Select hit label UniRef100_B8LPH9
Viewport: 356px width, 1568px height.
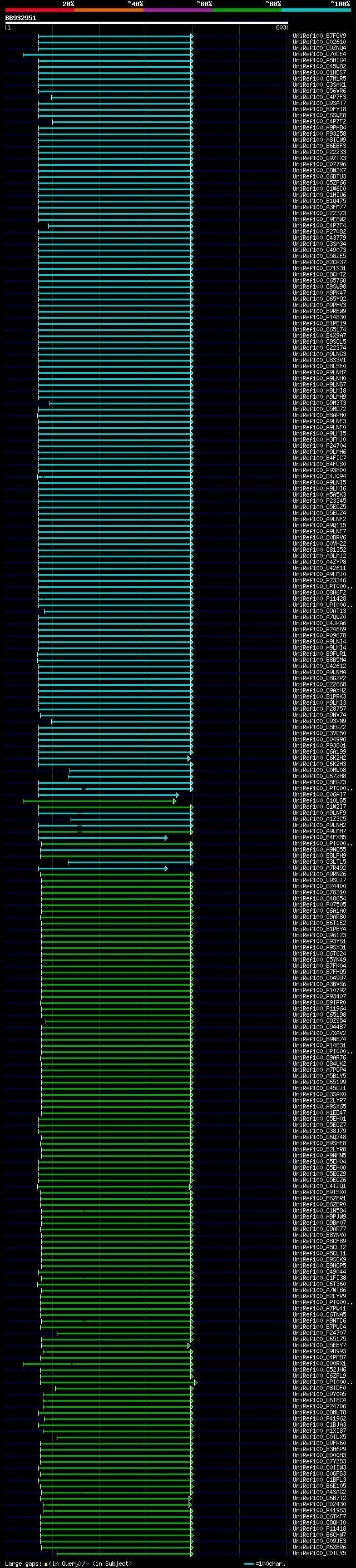tap(319, 856)
